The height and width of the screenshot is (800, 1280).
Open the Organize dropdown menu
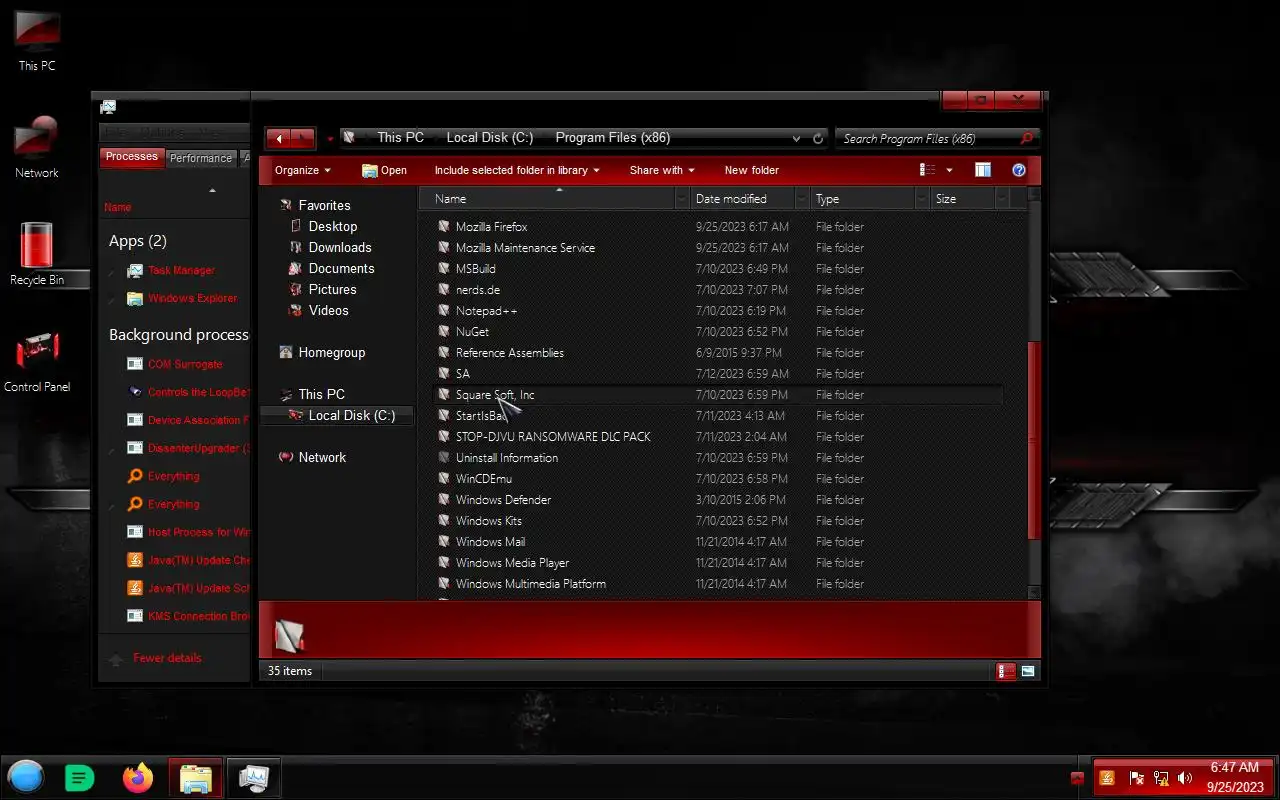(302, 170)
